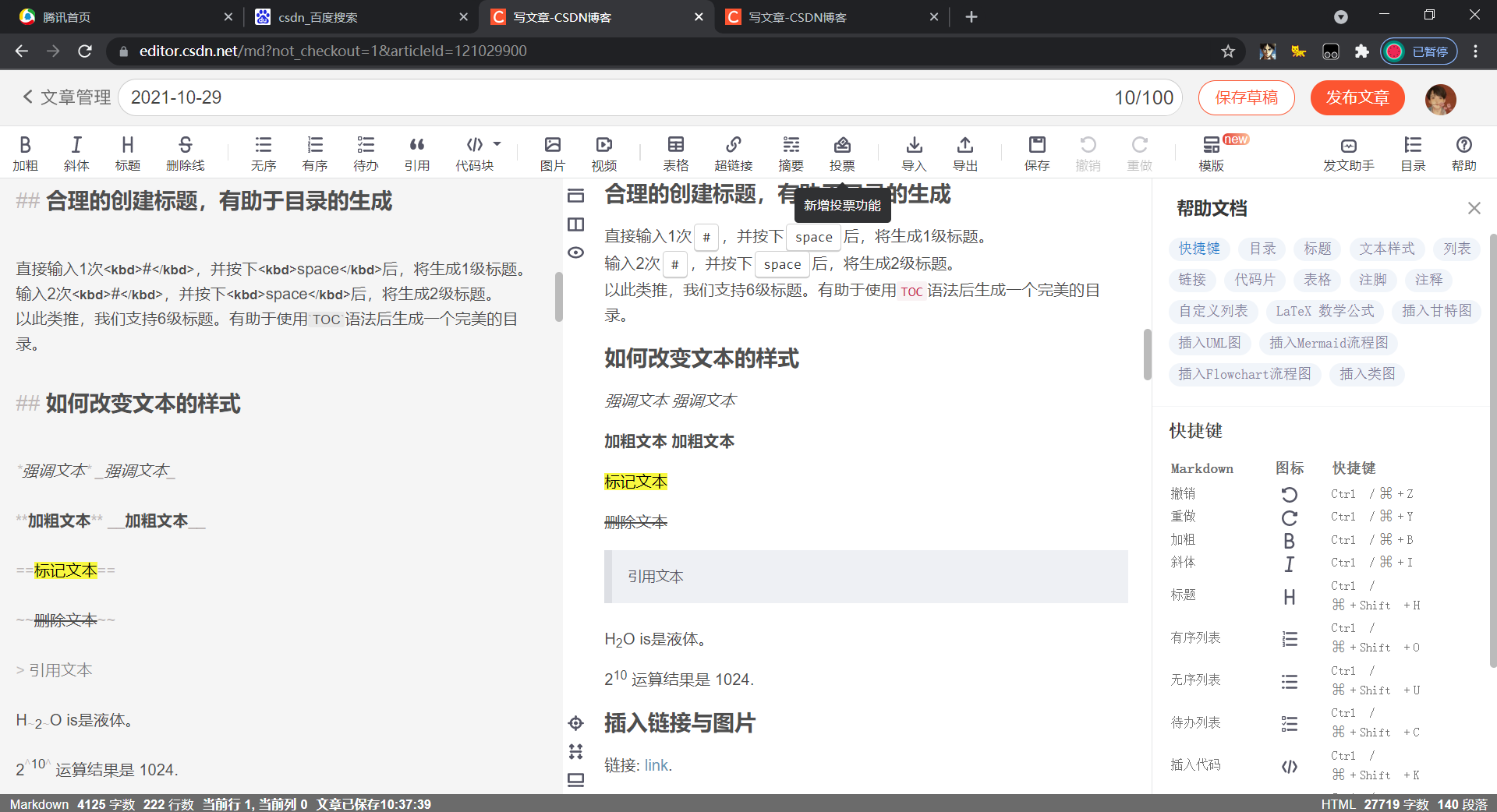Screen dimensions: 1497x812
Task: Insert a video with 视频 tool
Action: (x=604, y=153)
